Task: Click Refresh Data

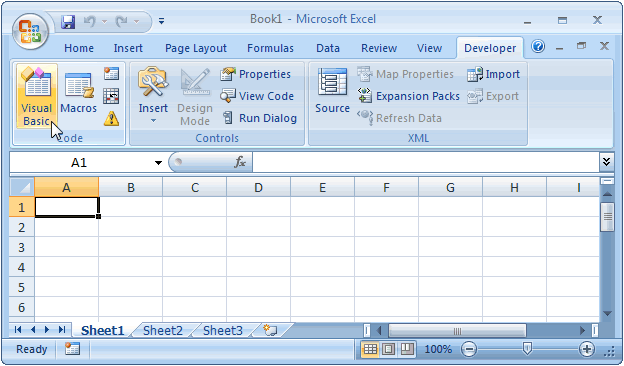Action: coord(400,118)
